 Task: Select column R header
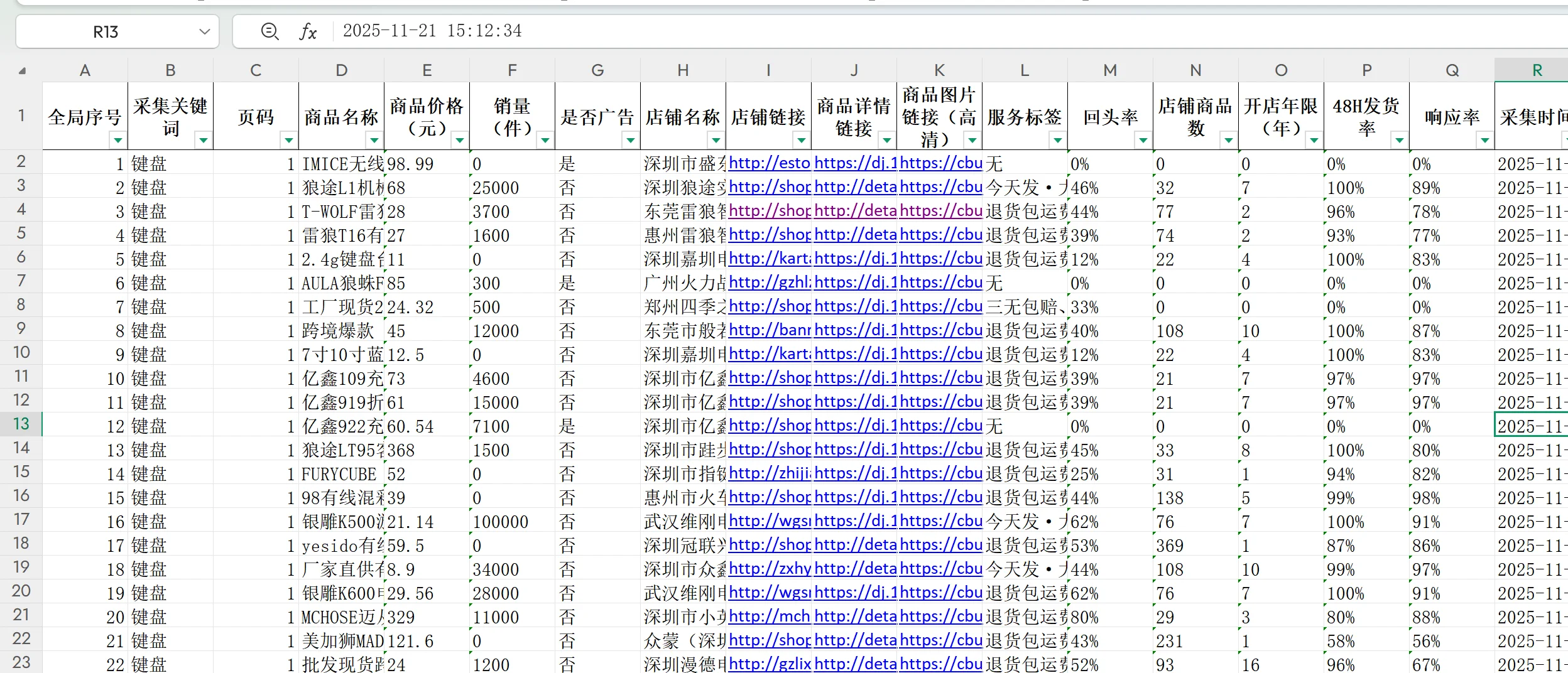1532,70
